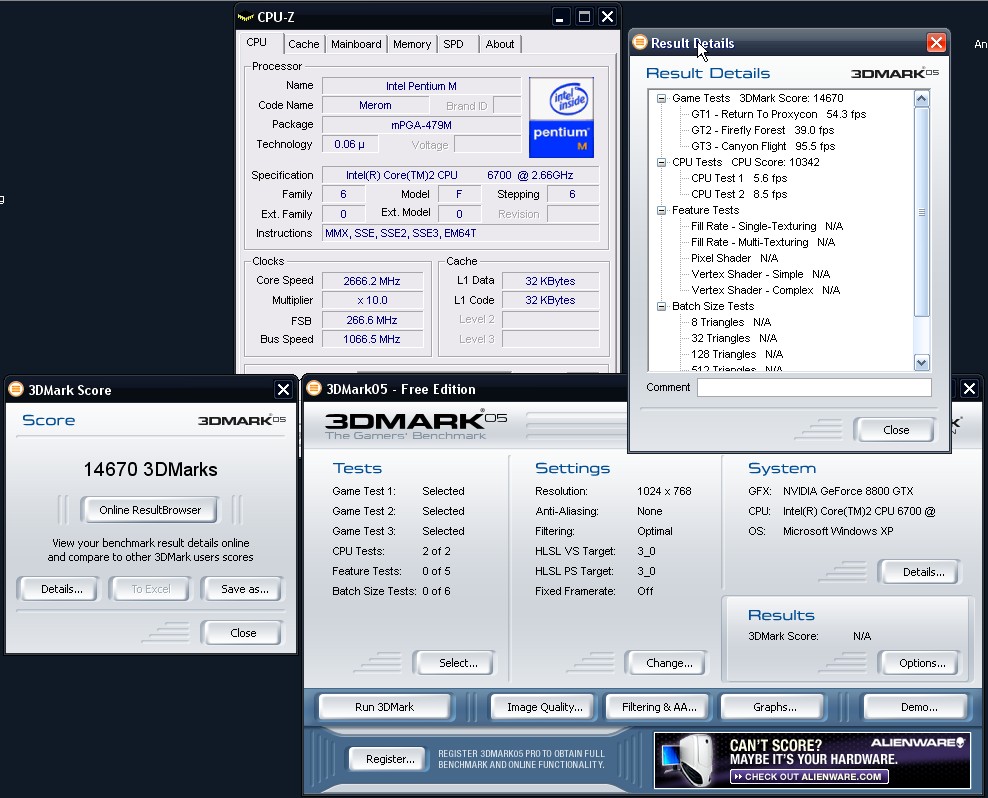Click the scroll down arrow in Result Details
The image size is (988, 798).
pyautogui.click(x=921, y=362)
